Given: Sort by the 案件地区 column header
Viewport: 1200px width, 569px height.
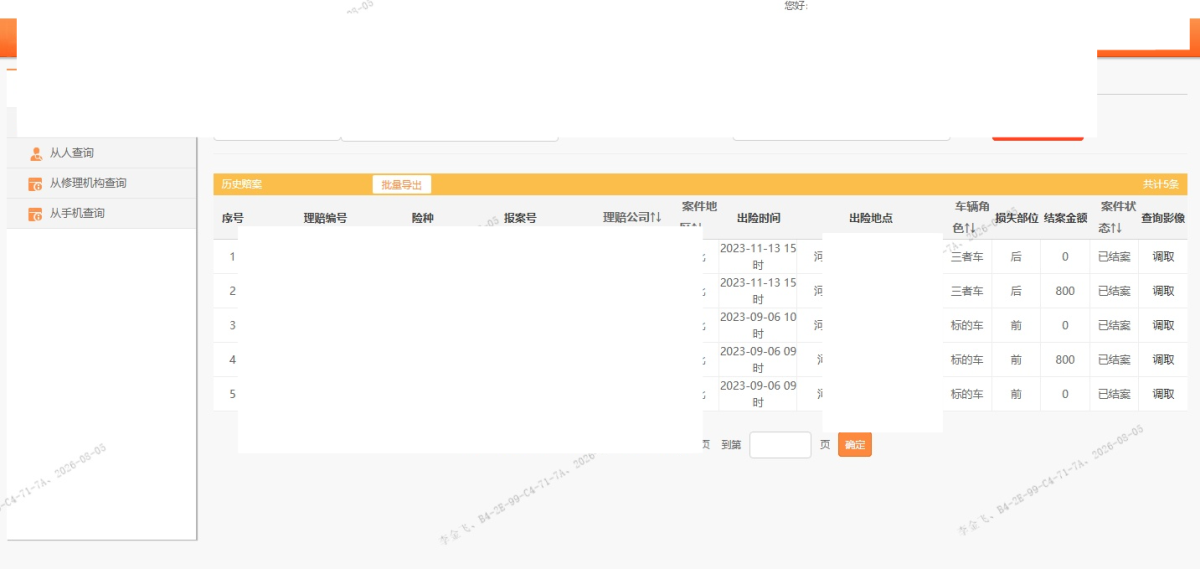Looking at the screenshot, I should point(699,217).
